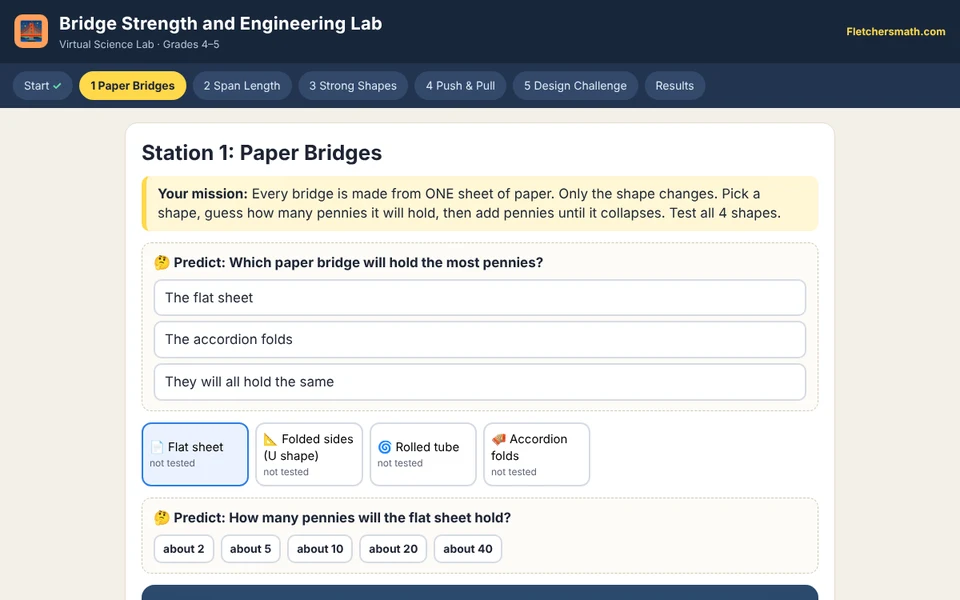Click the flat sheet paper icon
Viewport: 960px width, 600px height.
[x=157, y=447]
